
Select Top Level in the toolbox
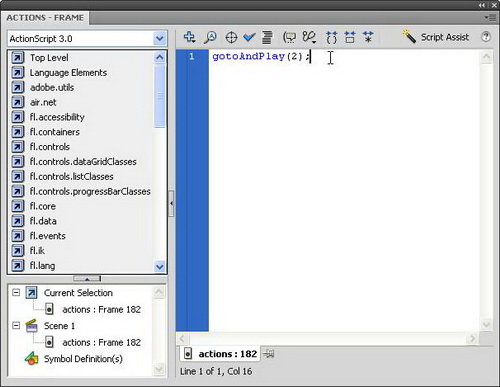point(49,58)
